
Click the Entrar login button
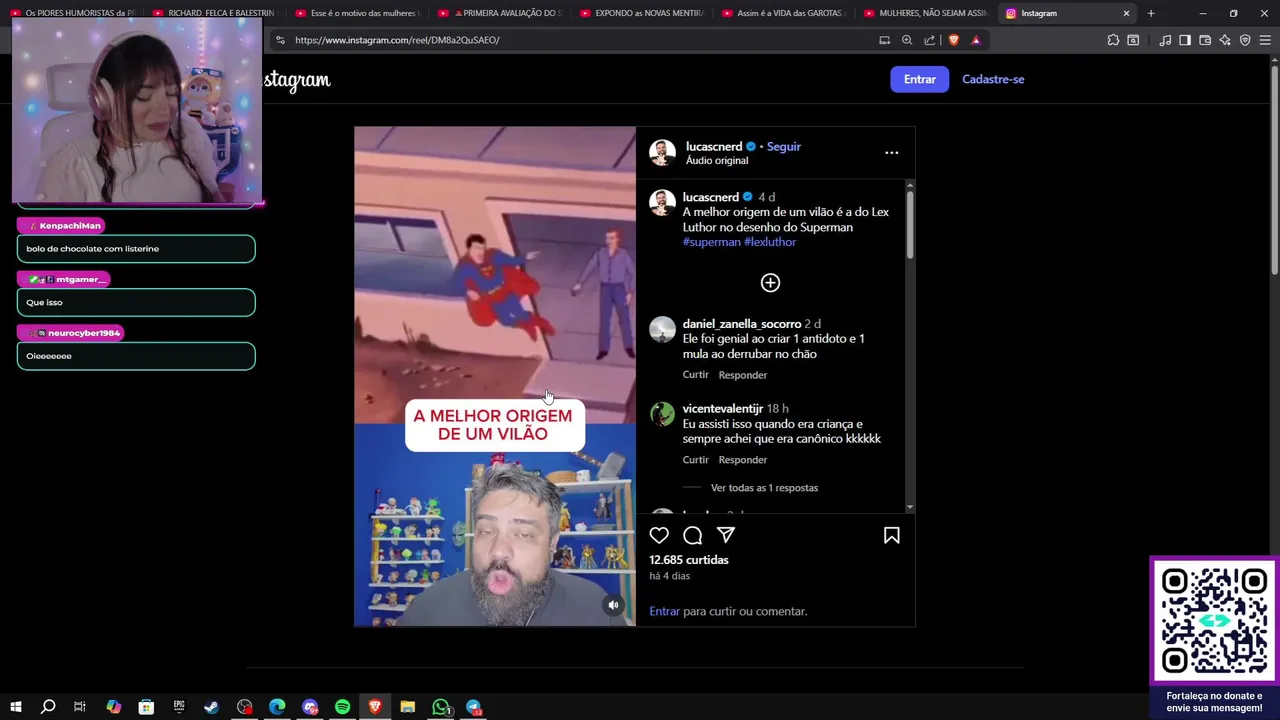pos(919,79)
